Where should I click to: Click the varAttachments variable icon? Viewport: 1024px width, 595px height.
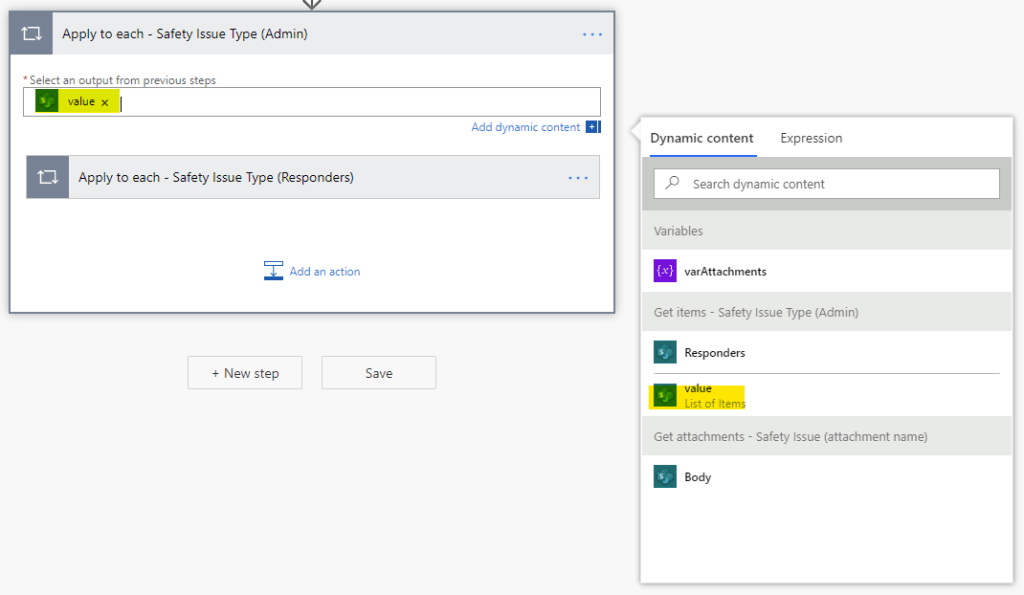coord(665,271)
